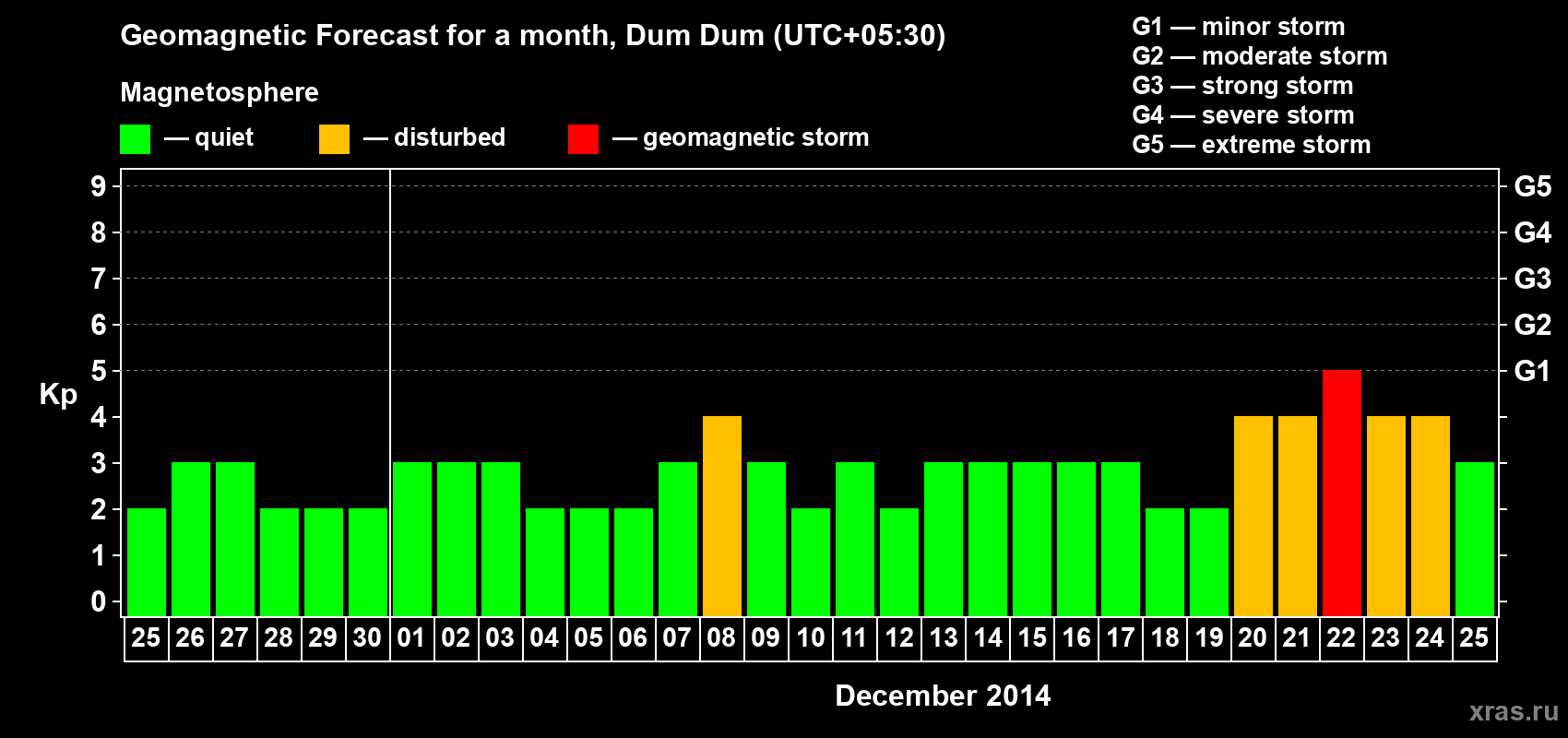Click the "Kp" axis label

coord(58,394)
